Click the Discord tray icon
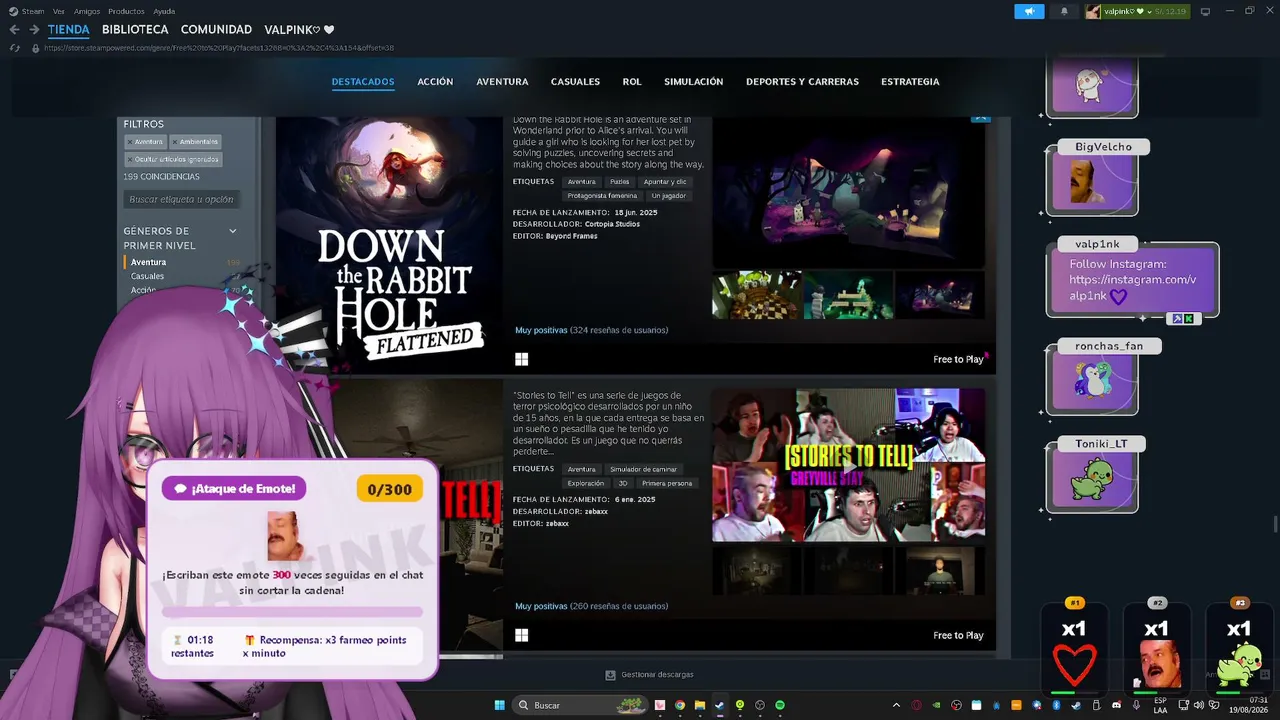 coord(1116,705)
